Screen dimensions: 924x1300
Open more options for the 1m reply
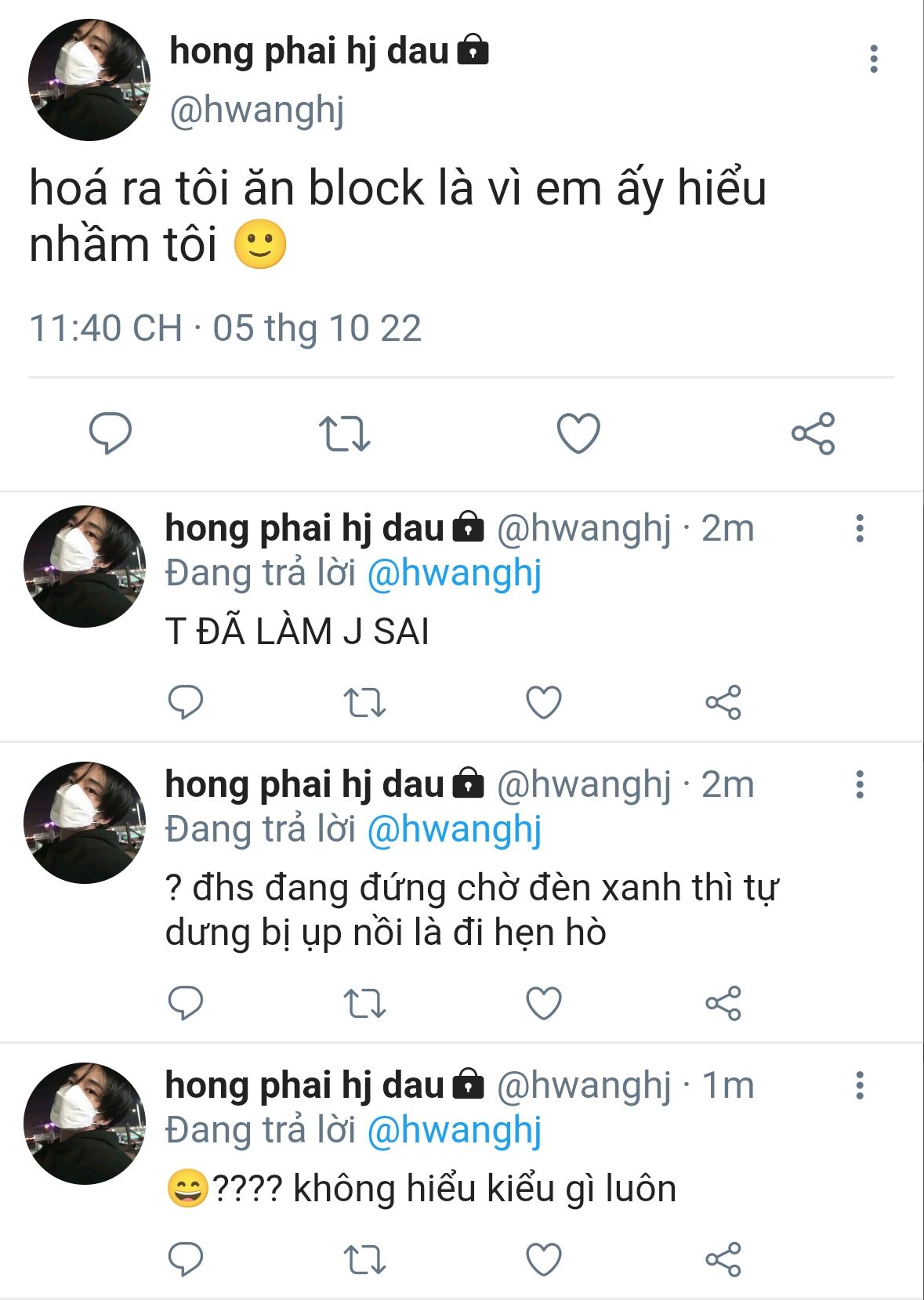860,1085
